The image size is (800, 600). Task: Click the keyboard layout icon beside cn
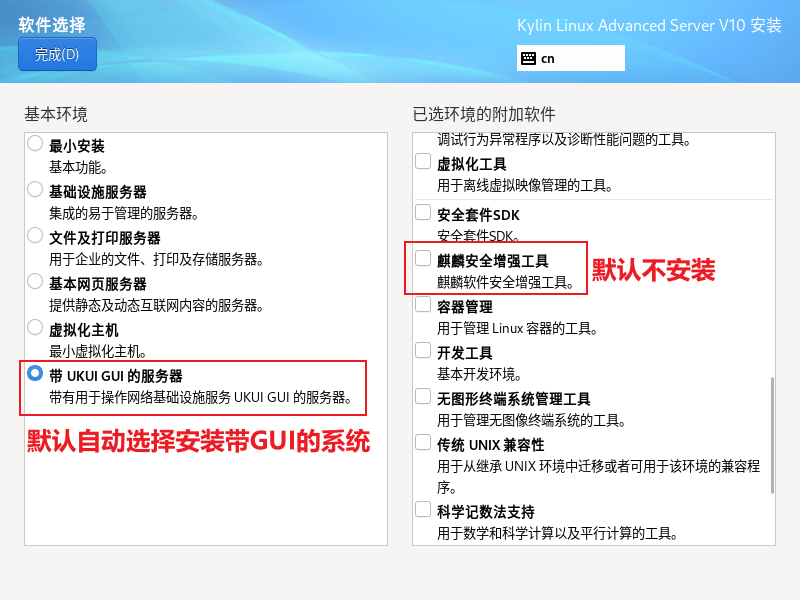pos(528,58)
